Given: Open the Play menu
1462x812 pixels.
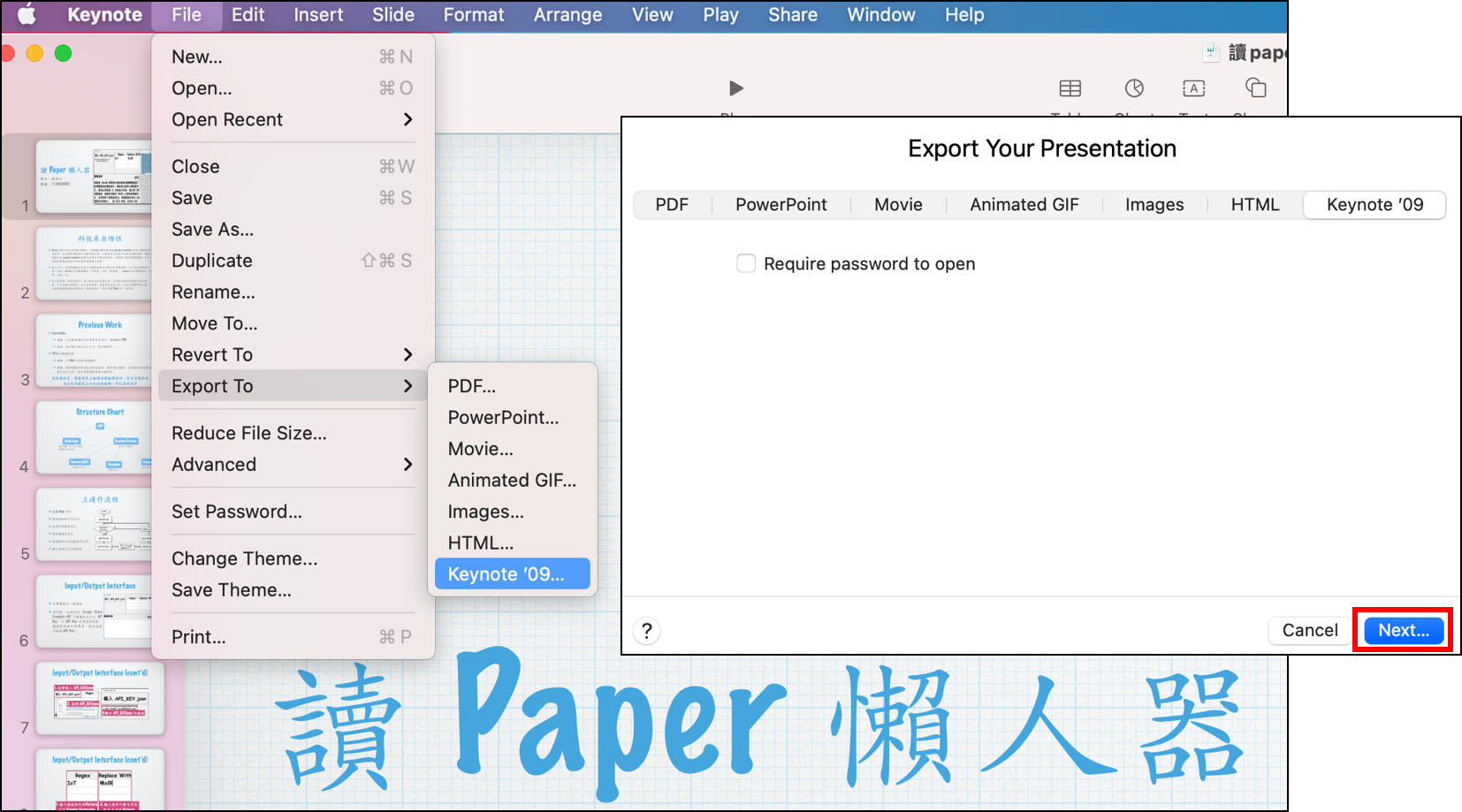Looking at the screenshot, I should click(720, 15).
